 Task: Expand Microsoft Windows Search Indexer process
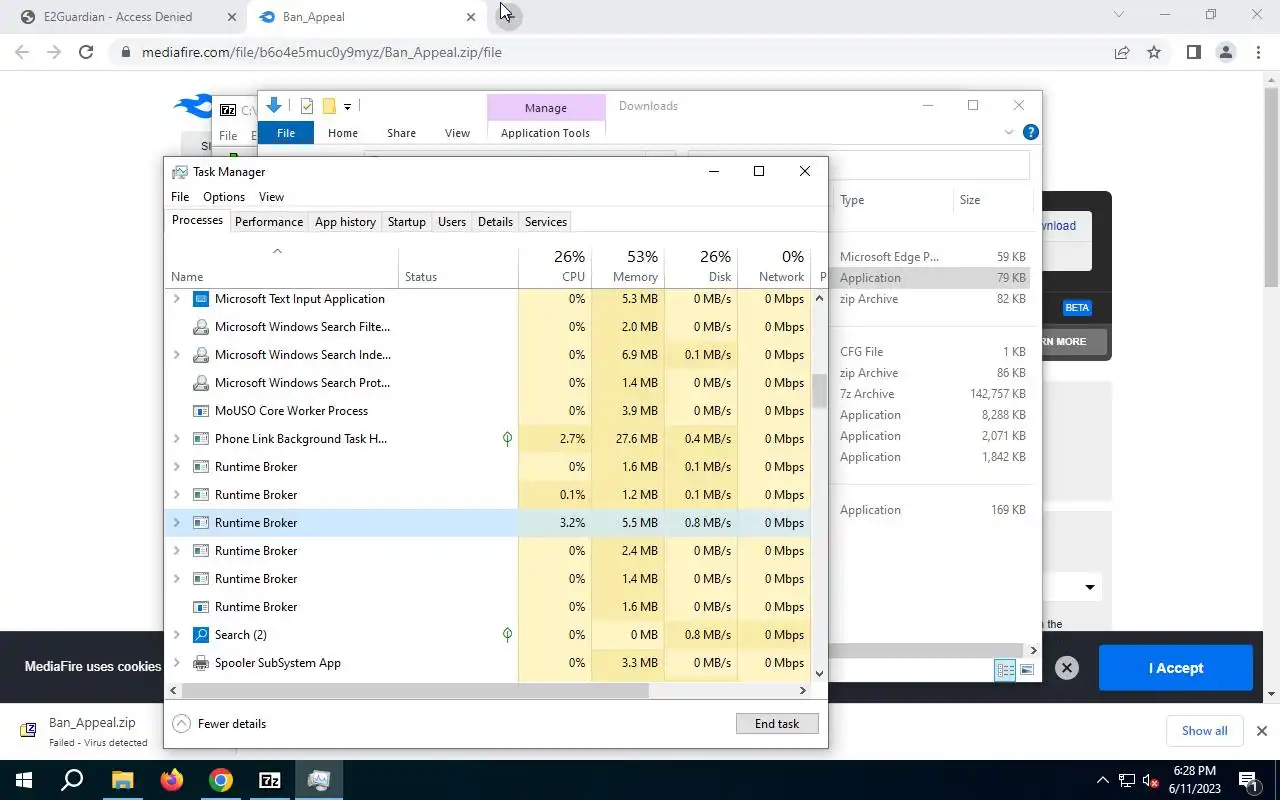coord(177,355)
